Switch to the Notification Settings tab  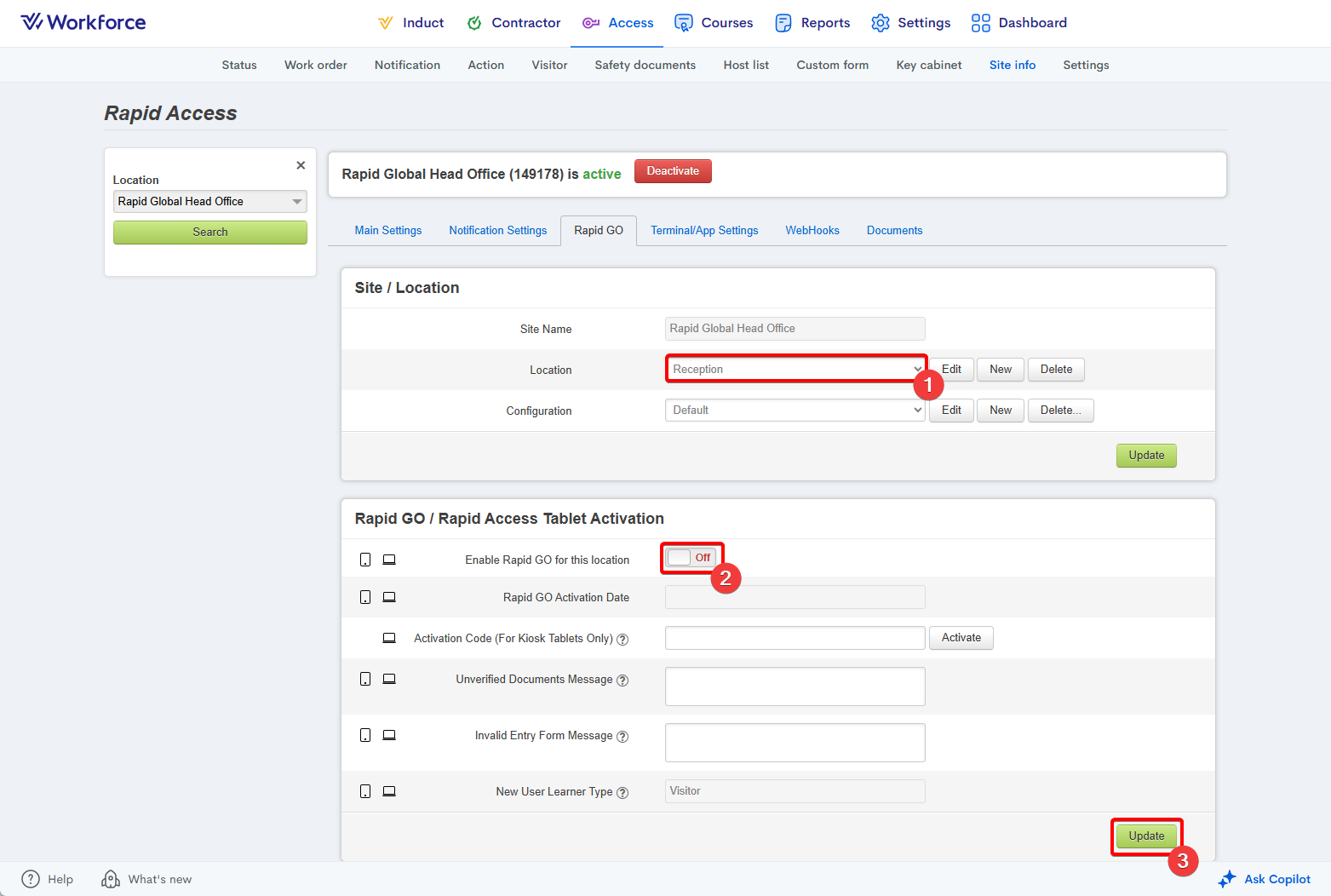point(497,231)
